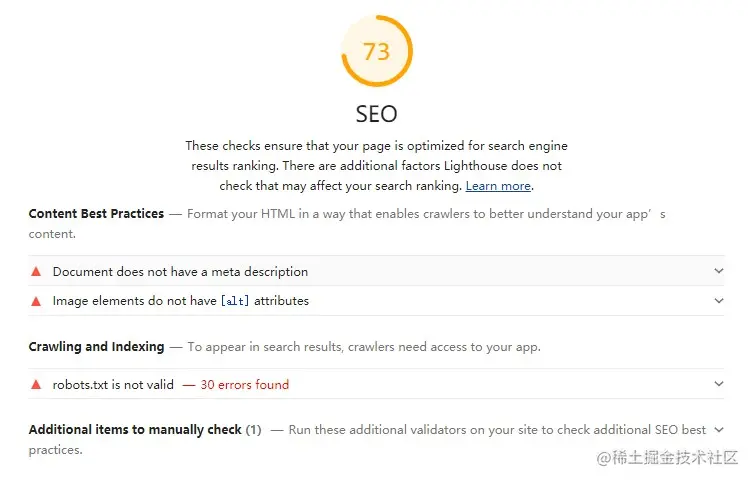
Task: Click the SEO score gauge showing 73
Action: coord(377,51)
